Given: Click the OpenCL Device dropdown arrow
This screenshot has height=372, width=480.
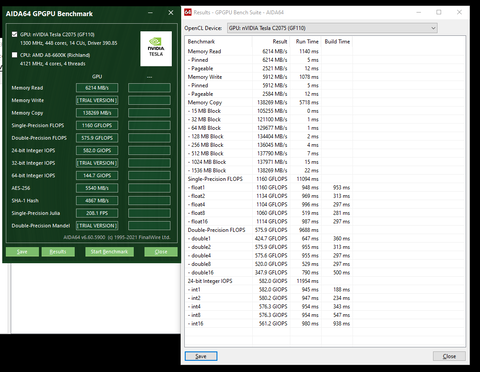Looking at the screenshot, I should (x=433, y=28).
